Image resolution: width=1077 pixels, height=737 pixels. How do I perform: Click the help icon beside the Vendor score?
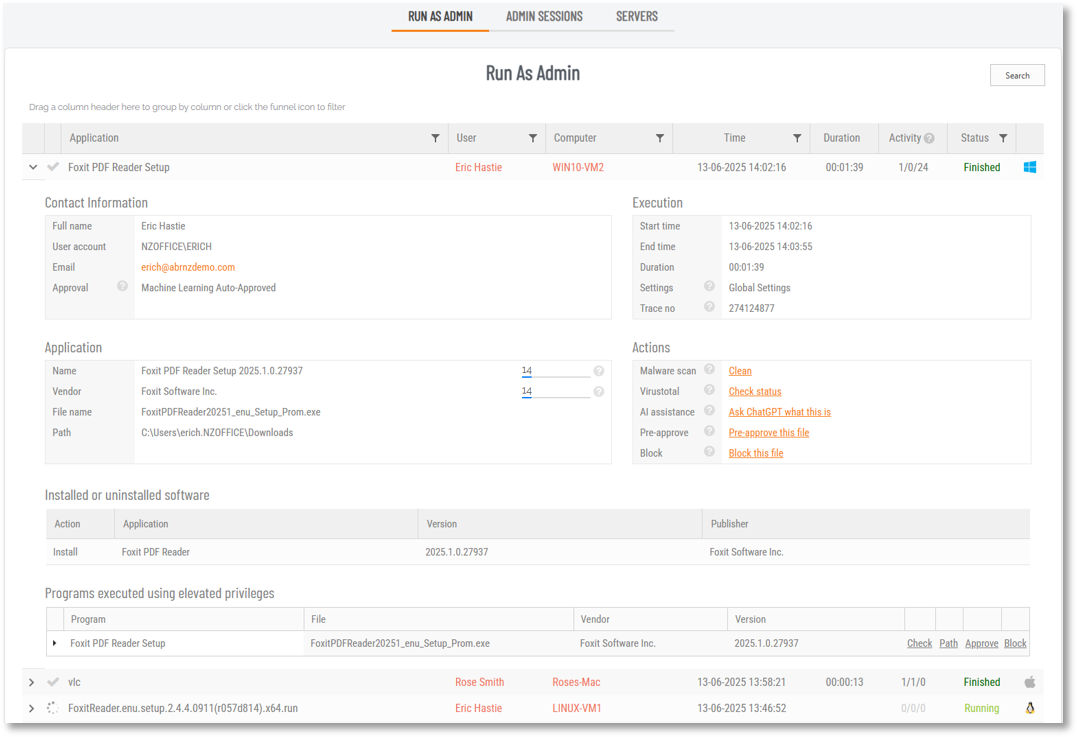pos(599,392)
